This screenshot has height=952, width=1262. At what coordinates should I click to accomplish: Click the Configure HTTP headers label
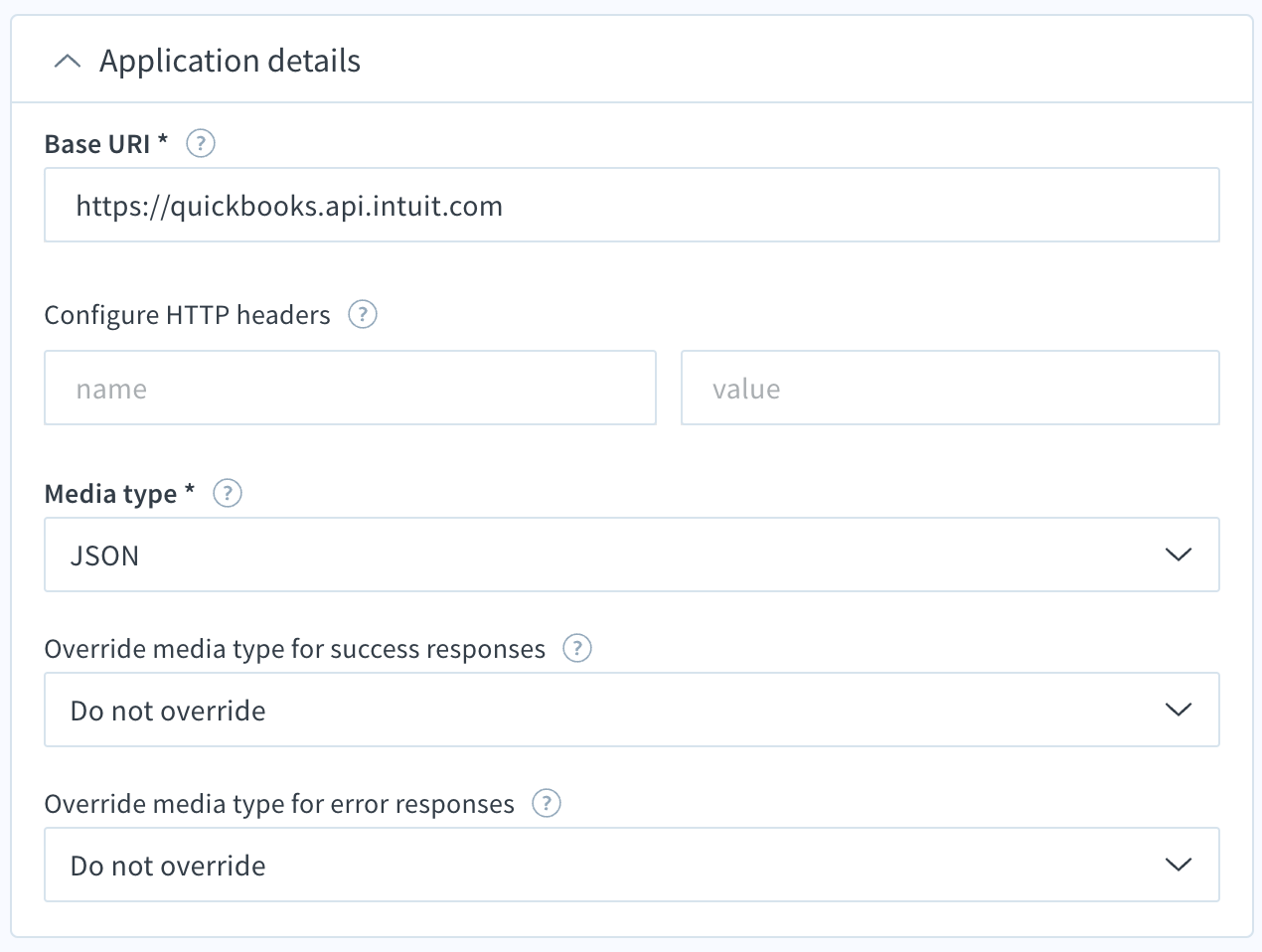click(188, 315)
